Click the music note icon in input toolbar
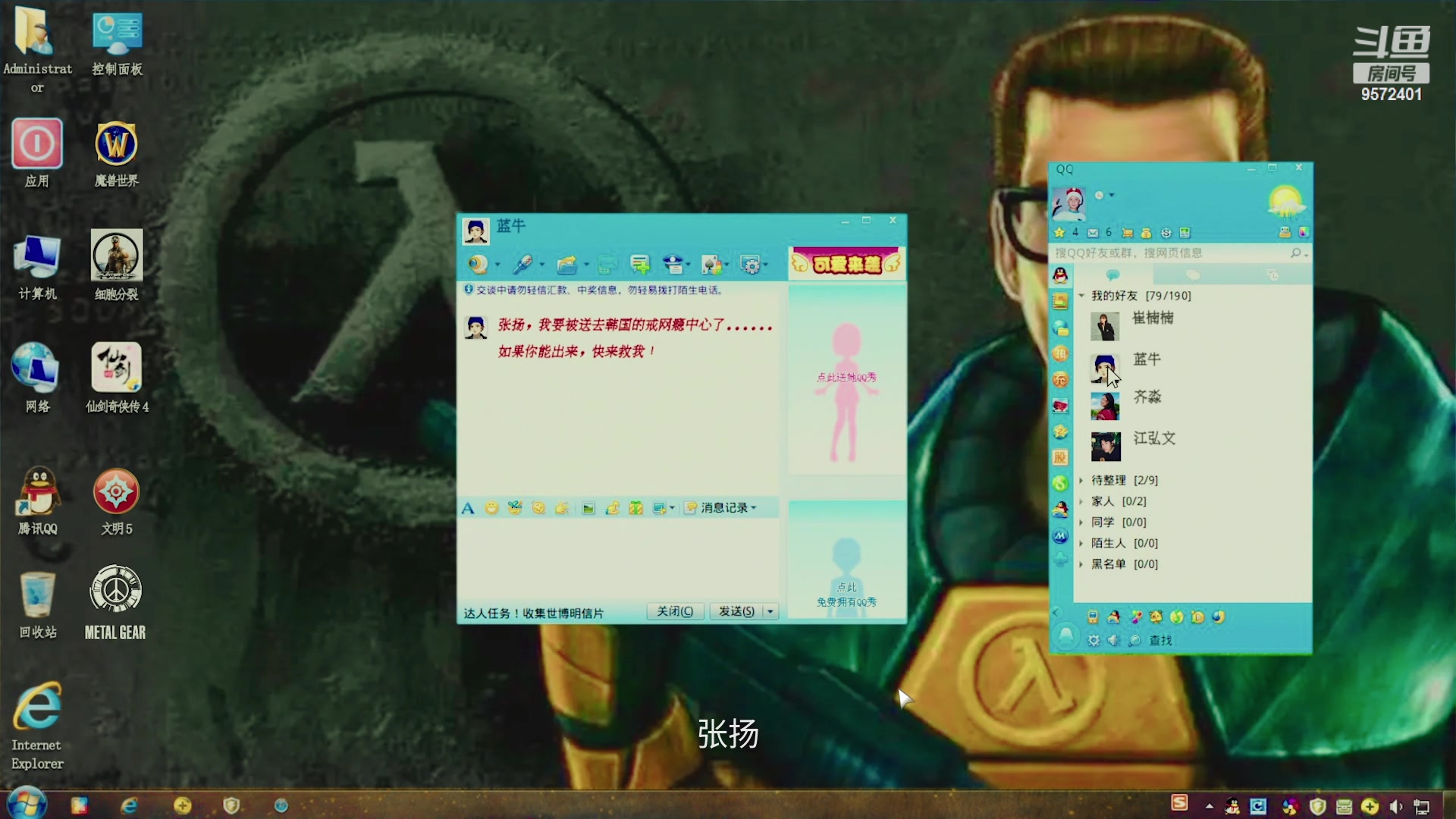The height and width of the screenshot is (819, 1456). [x=612, y=508]
